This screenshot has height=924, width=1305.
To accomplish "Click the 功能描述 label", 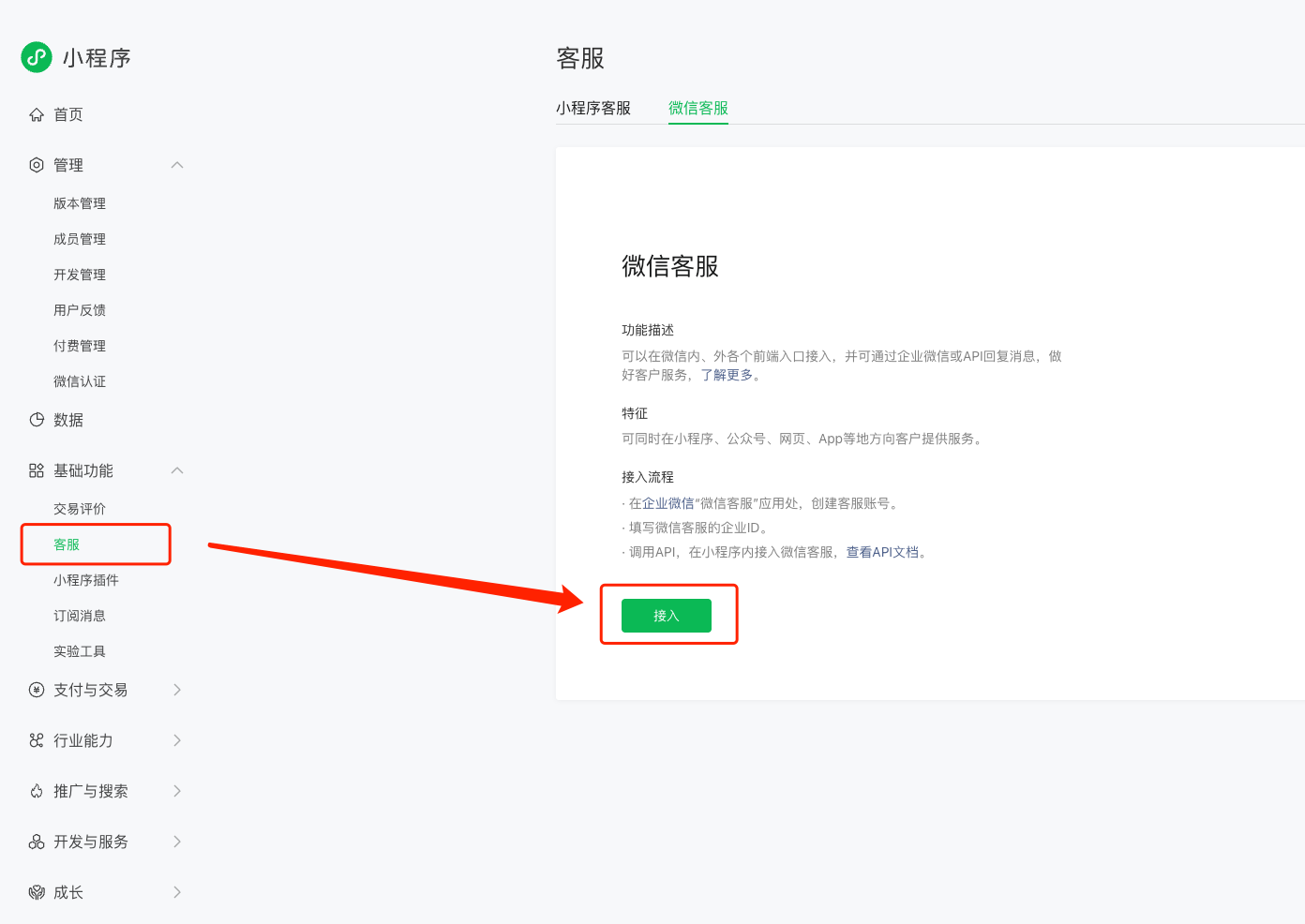I will (x=648, y=330).
